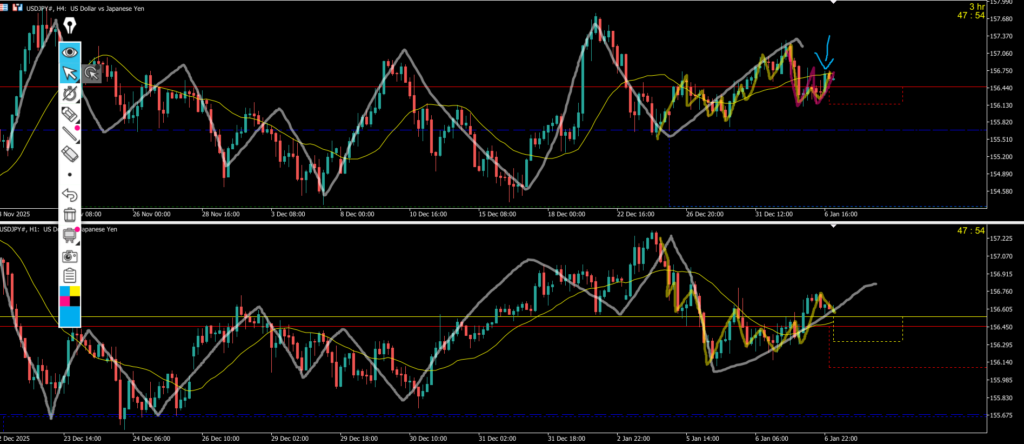The image size is (1024, 444).
Task: Click the USDJPY H4 chart title label
Action: pyautogui.click(x=70, y=7)
